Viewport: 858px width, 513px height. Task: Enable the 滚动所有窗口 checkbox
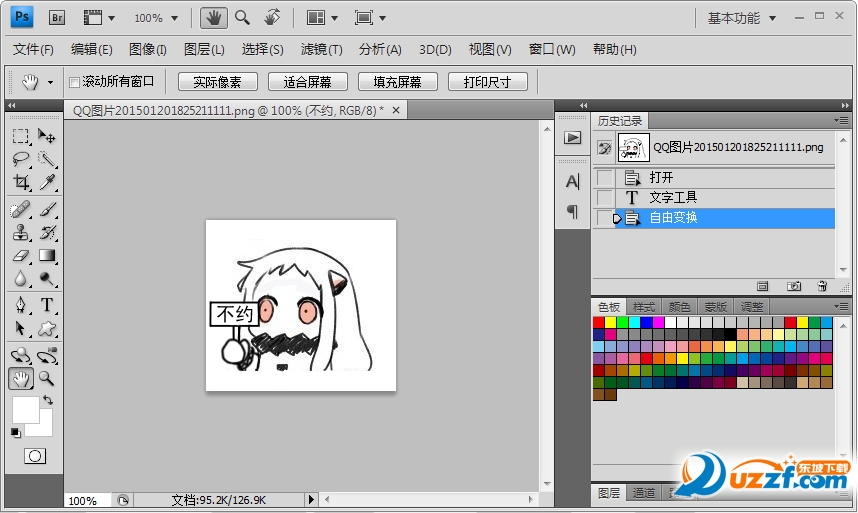[74, 82]
